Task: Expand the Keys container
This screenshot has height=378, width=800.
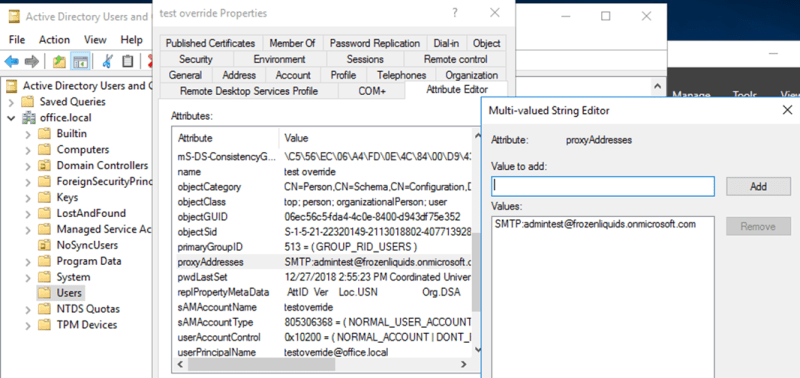Action: tap(29, 197)
